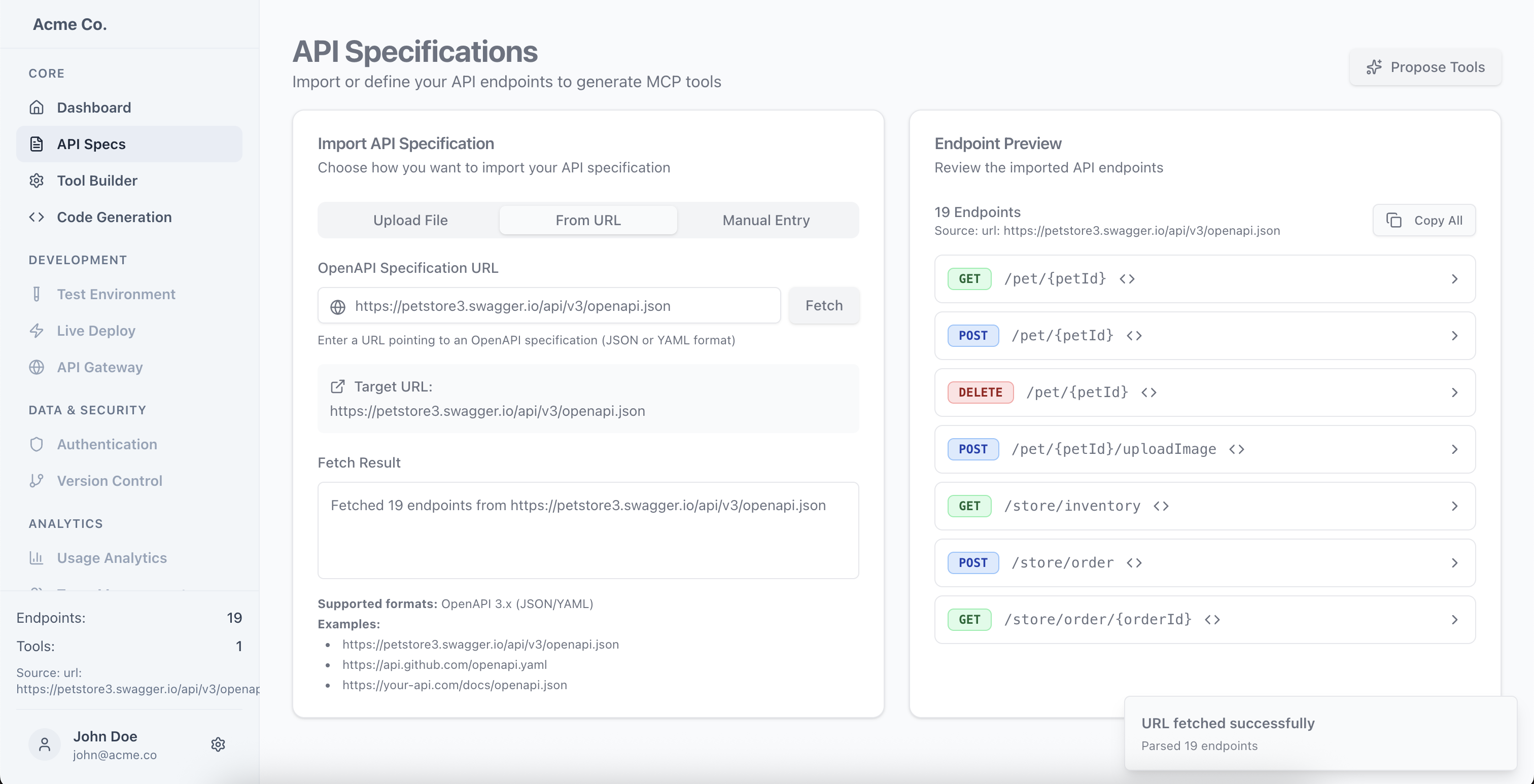Screen dimensions: 1534x784
Task: Open Tool Builder in the sidebar
Action: (x=96, y=181)
